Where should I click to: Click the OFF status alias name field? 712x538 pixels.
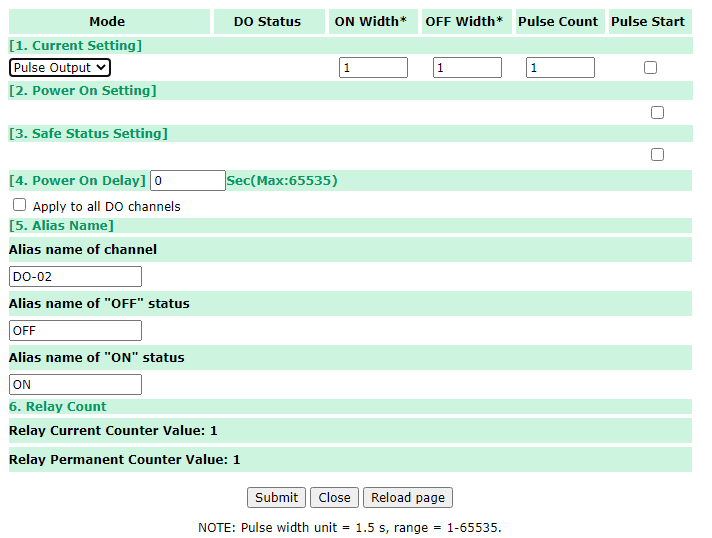tap(75, 331)
